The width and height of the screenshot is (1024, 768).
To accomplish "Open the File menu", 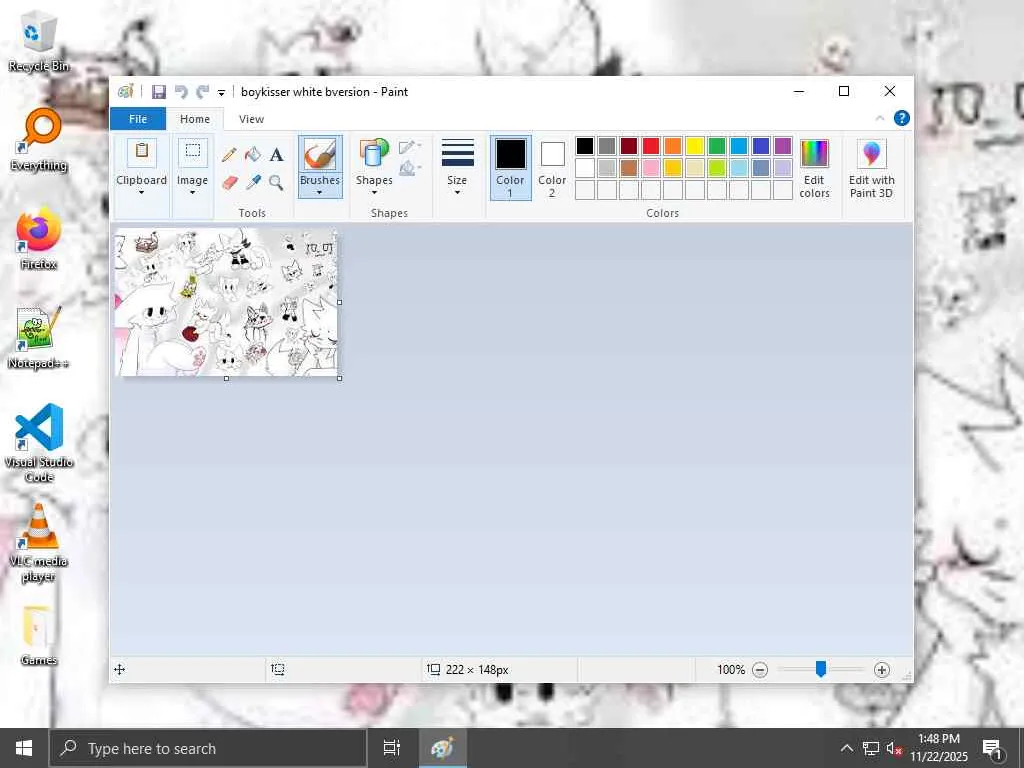I will point(138,119).
